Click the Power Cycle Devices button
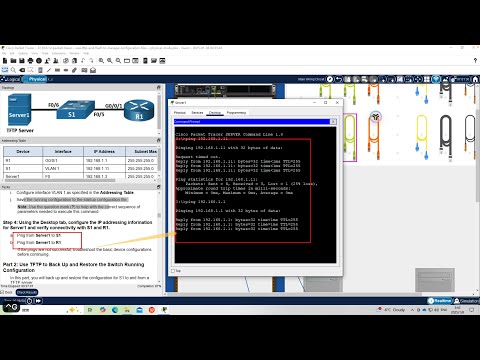This screenshot has height=360, width=480. tap(29, 301)
